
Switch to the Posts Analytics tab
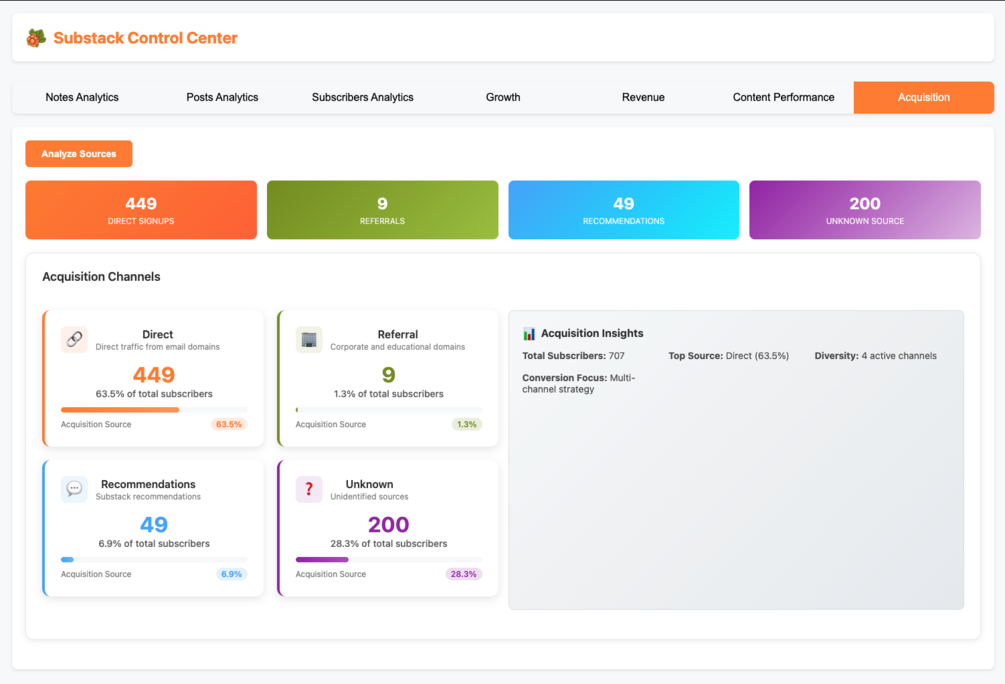[x=222, y=97]
